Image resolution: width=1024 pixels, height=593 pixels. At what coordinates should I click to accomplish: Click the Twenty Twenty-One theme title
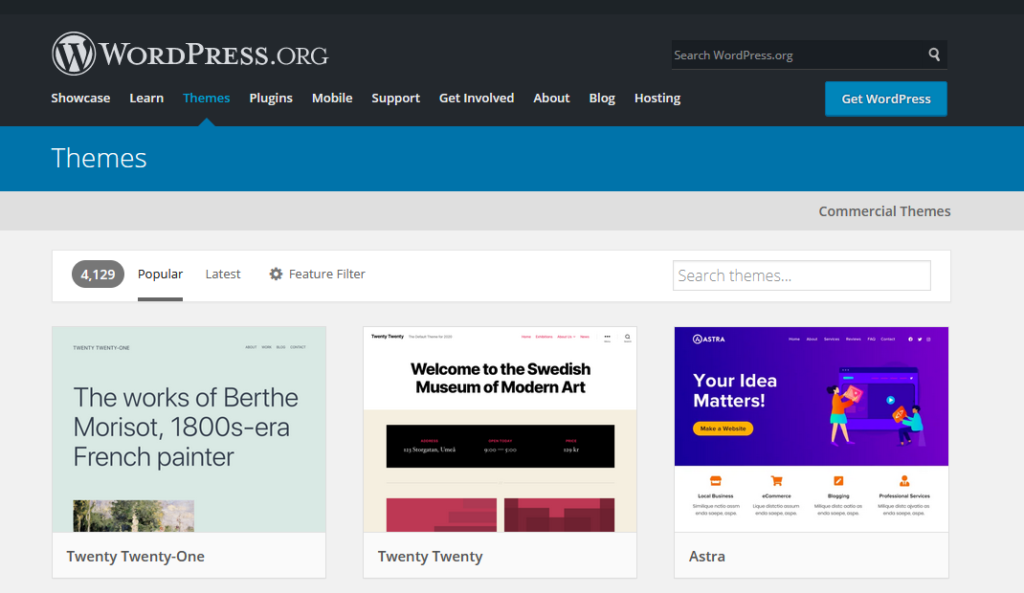(135, 556)
